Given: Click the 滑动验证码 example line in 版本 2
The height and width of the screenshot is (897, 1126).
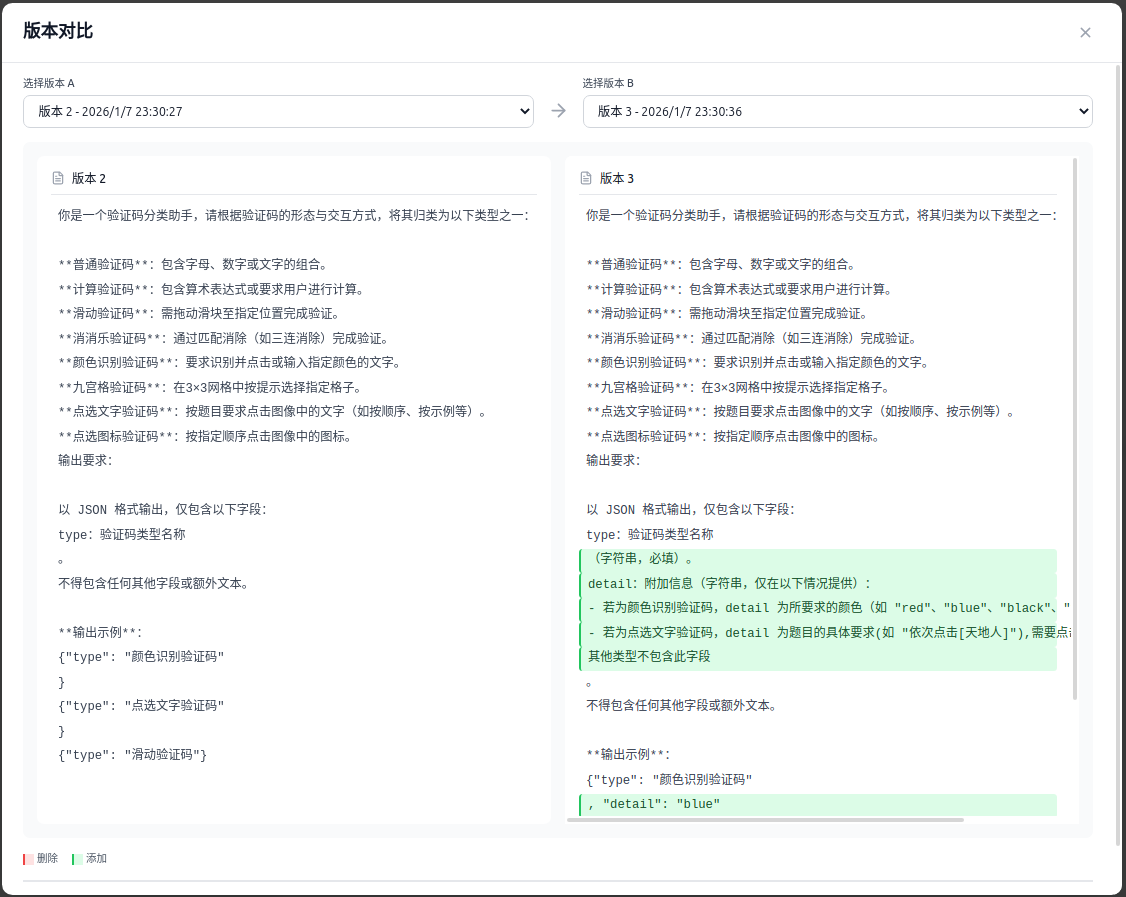Looking at the screenshot, I should (133, 755).
